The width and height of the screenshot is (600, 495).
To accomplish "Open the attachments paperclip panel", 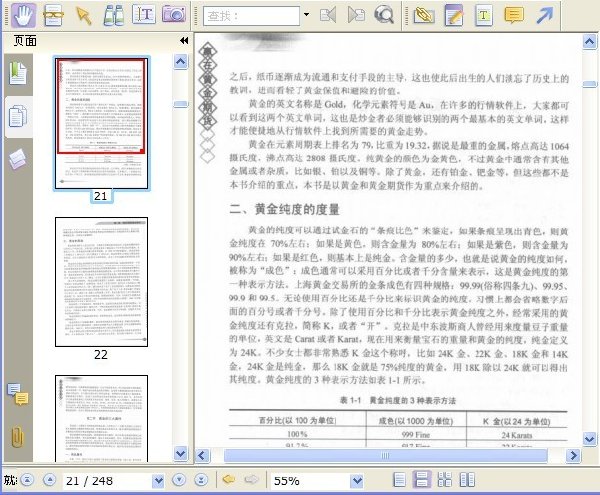I will click(17, 436).
